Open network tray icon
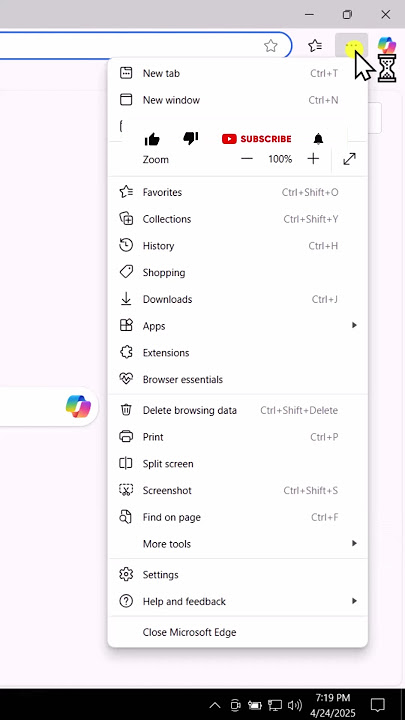The height and width of the screenshot is (720, 405). click(x=275, y=705)
